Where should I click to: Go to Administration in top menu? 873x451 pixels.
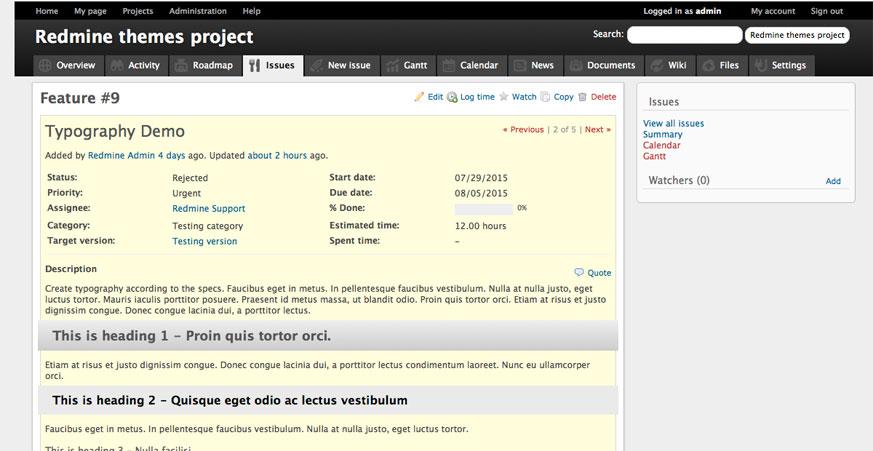tap(198, 11)
